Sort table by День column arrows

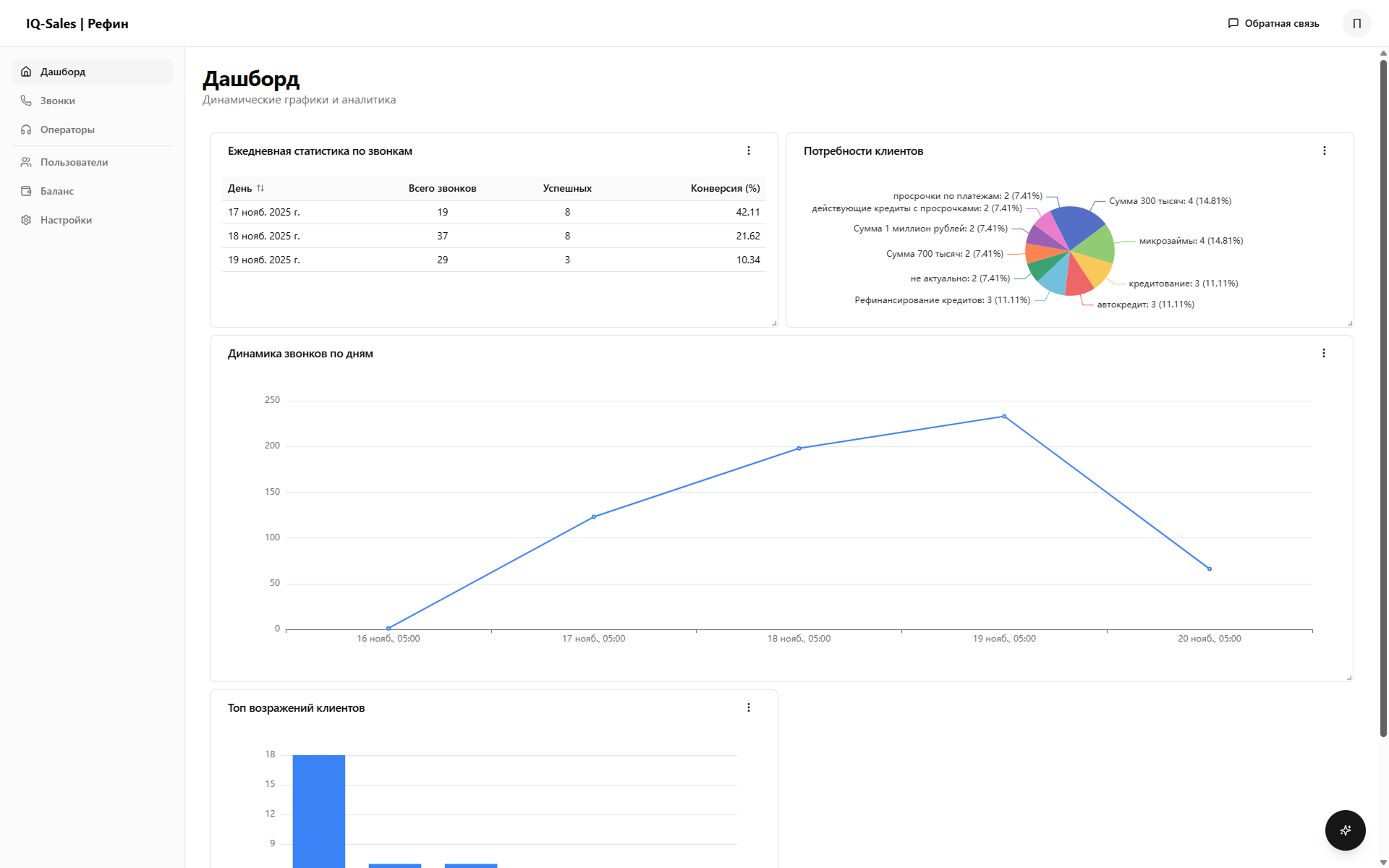pos(260,188)
